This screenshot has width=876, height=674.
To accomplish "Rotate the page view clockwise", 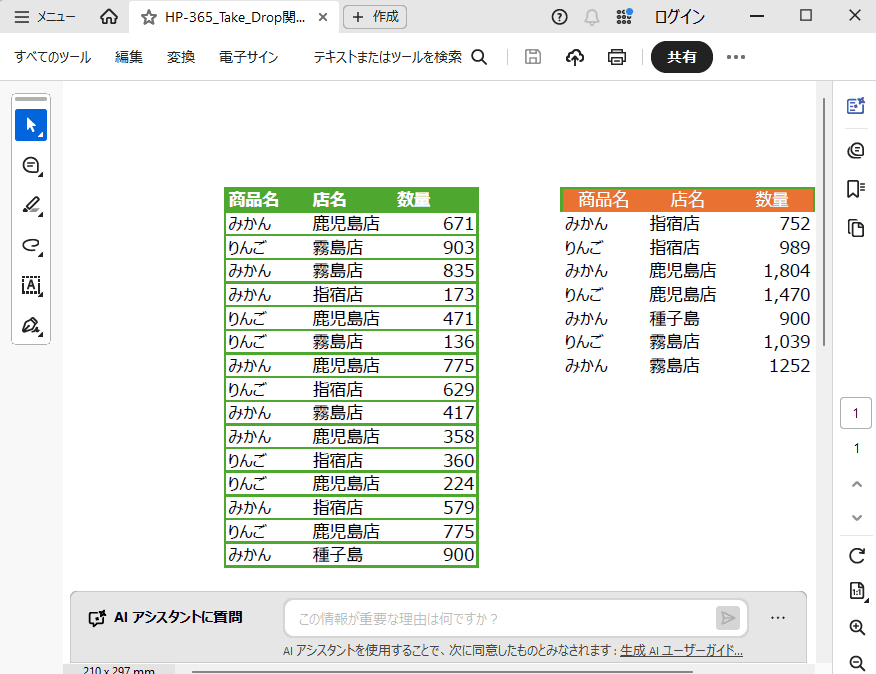I will pos(856,556).
